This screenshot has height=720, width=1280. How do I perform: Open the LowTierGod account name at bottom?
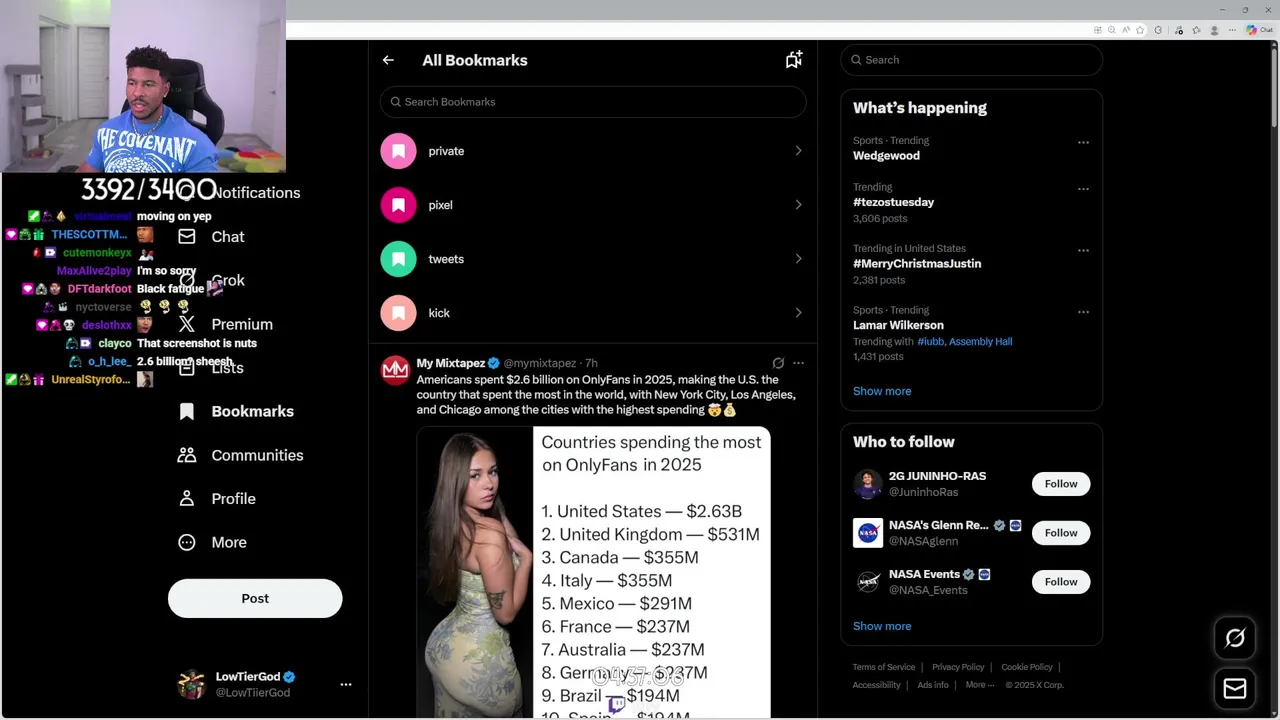[248, 677]
